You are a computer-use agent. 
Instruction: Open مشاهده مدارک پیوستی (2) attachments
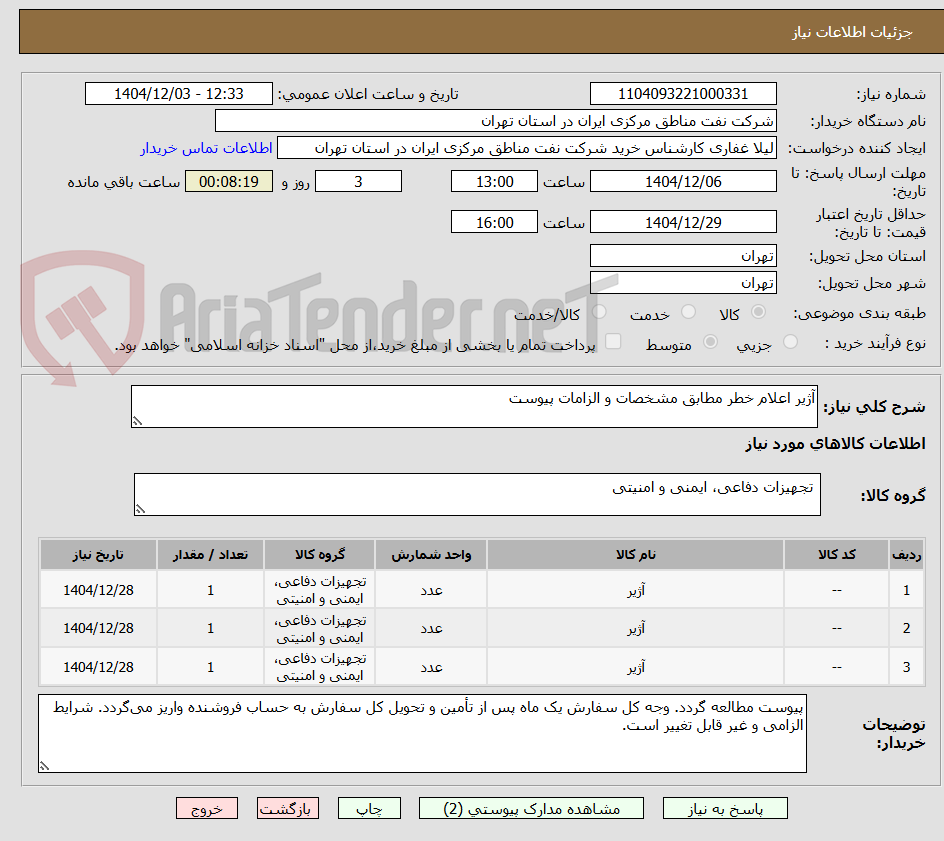click(531, 808)
